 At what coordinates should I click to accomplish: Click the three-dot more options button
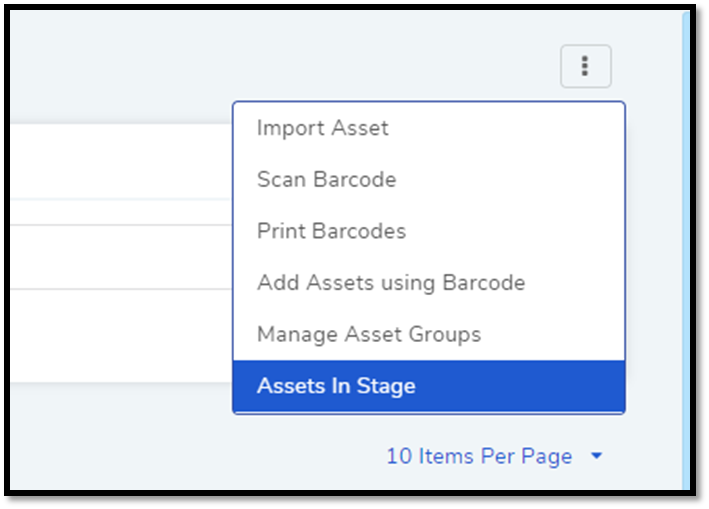pyautogui.click(x=586, y=66)
